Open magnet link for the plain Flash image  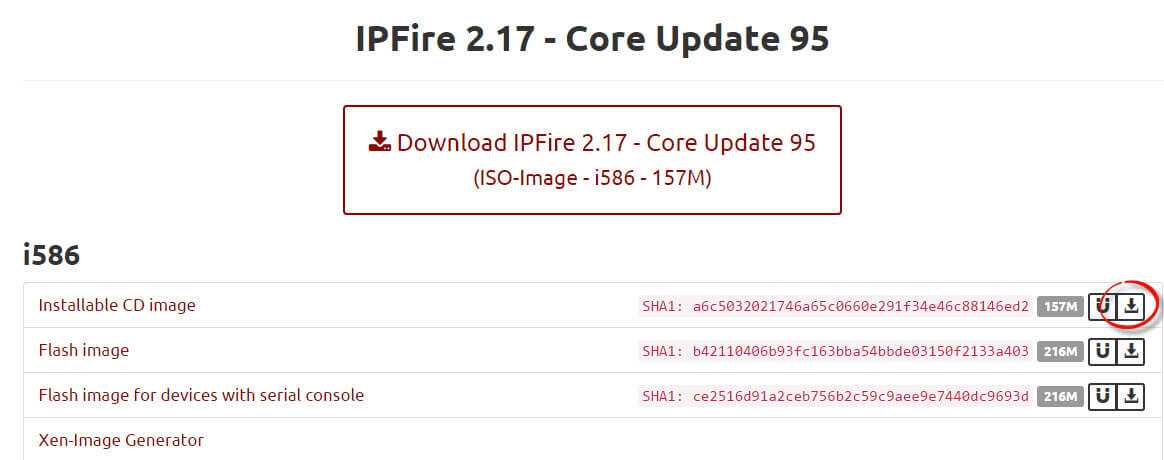[1102, 351]
